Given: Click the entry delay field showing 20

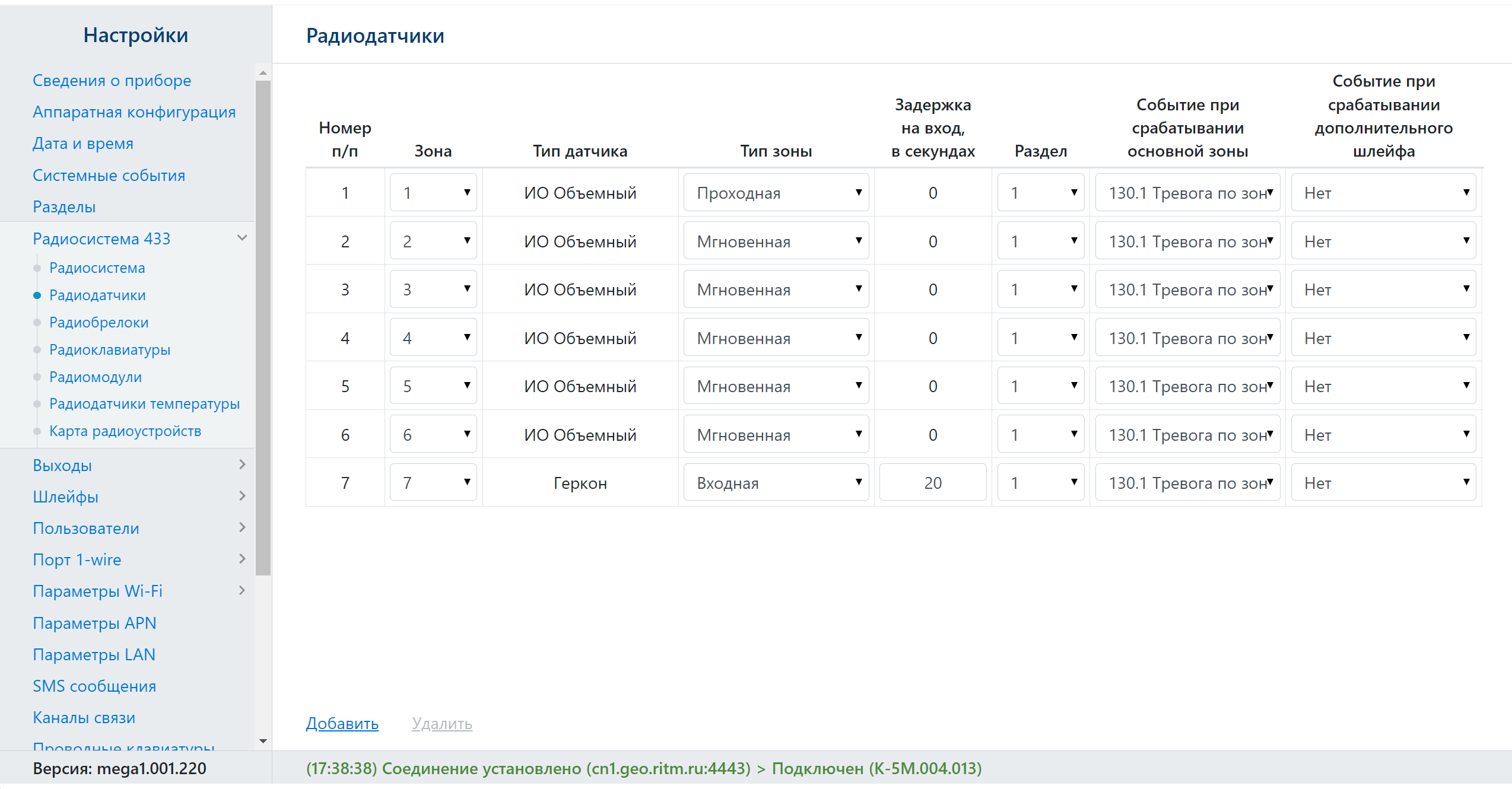Looking at the screenshot, I should [x=932, y=483].
